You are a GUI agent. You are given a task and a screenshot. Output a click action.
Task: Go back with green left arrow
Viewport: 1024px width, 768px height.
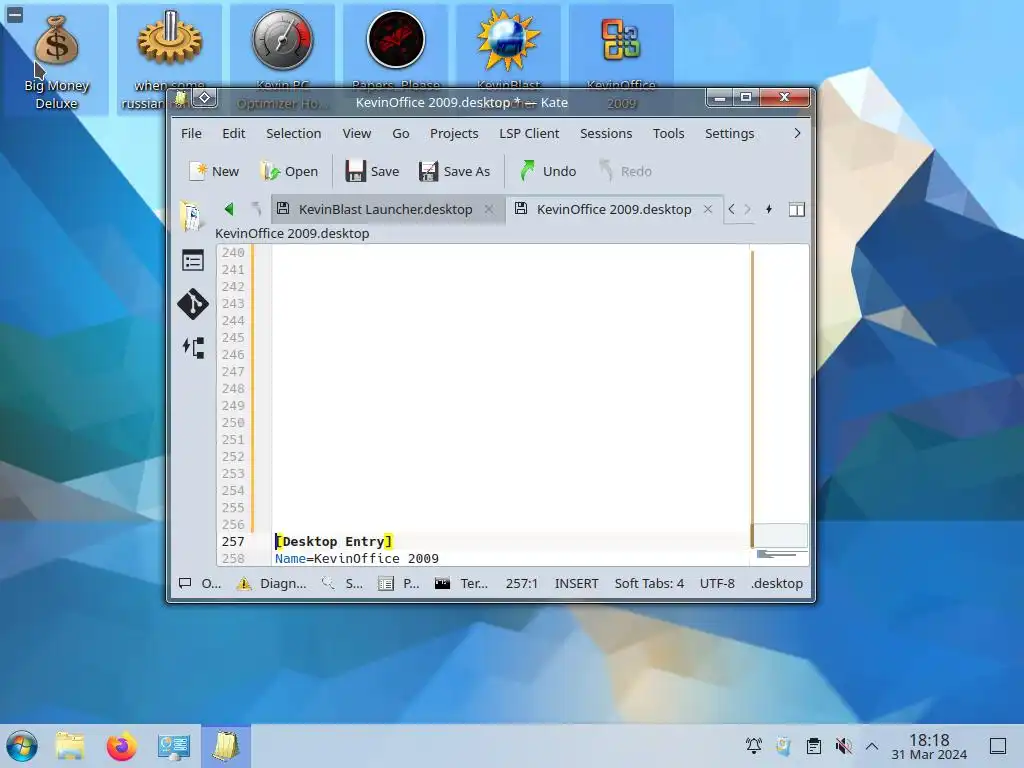tap(229, 209)
